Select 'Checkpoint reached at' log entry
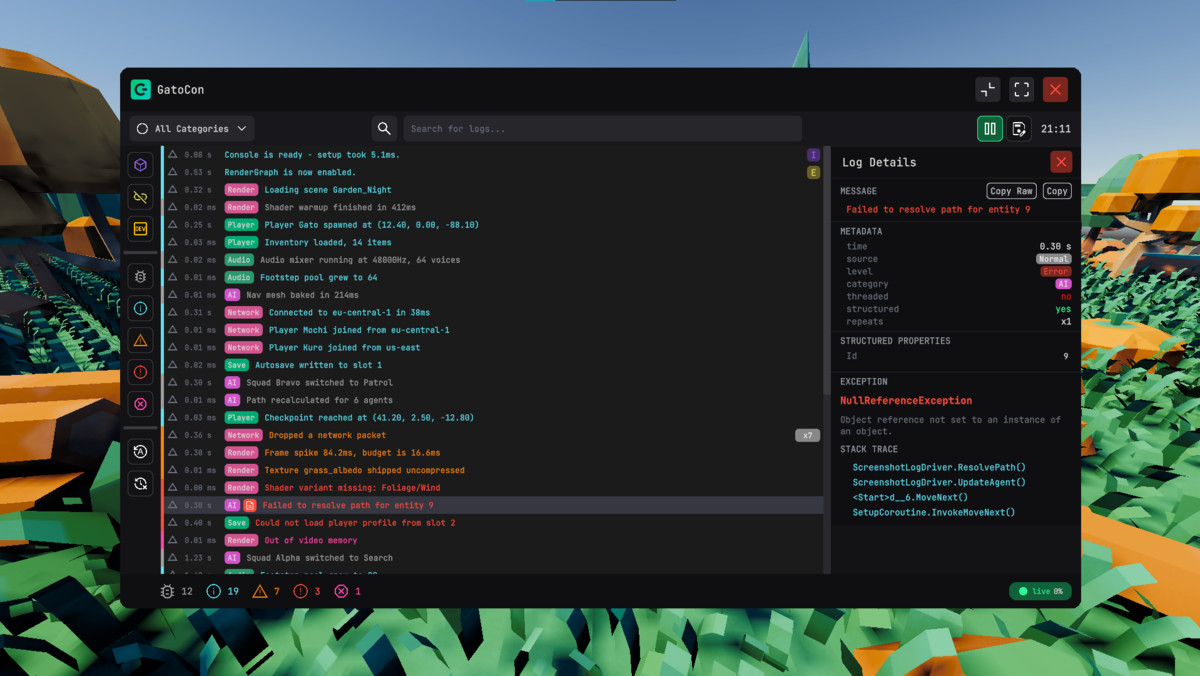 click(x=495, y=417)
